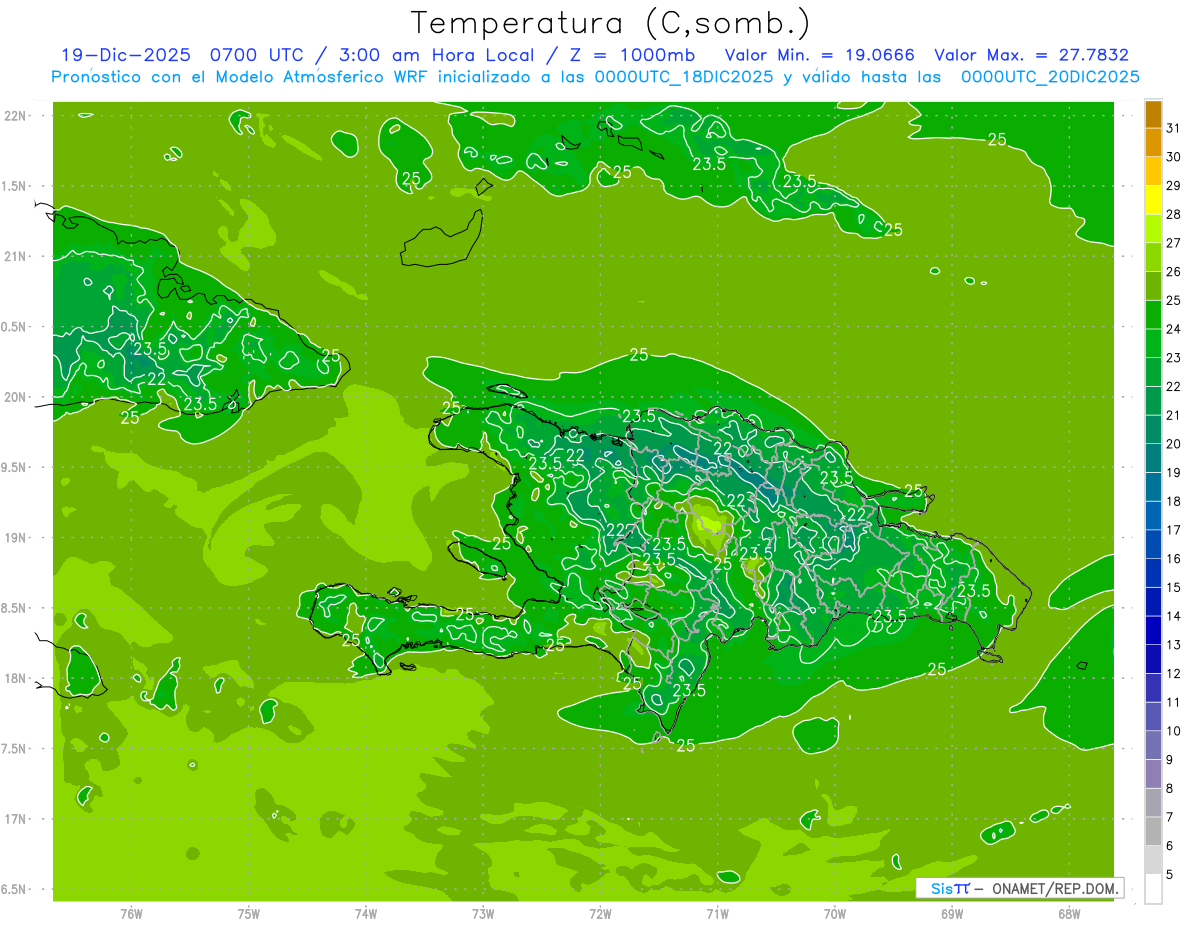The height and width of the screenshot is (927, 1200).
Task: Click color scale label 28
Action: tap(1174, 214)
